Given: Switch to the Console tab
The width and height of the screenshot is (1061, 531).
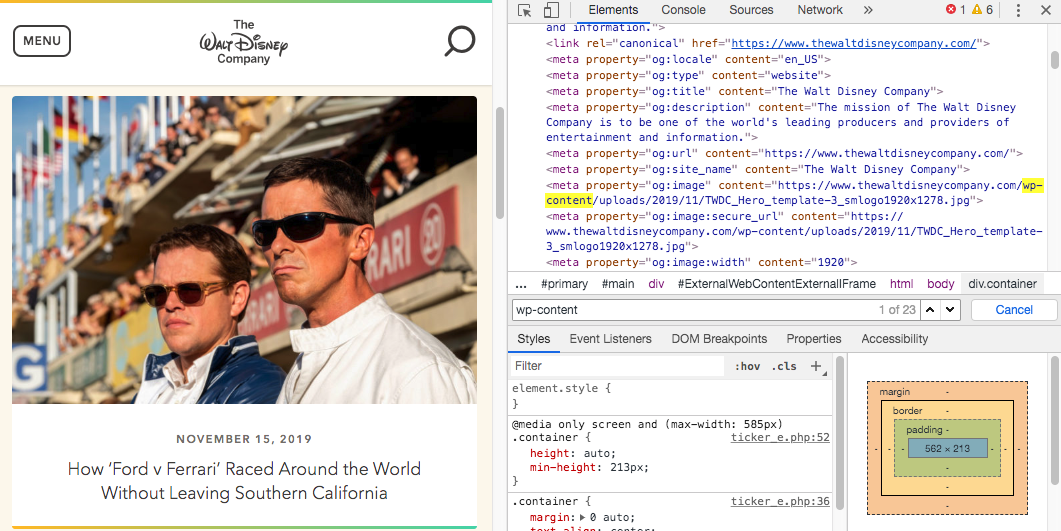Looking at the screenshot, I should pos(683,10).
